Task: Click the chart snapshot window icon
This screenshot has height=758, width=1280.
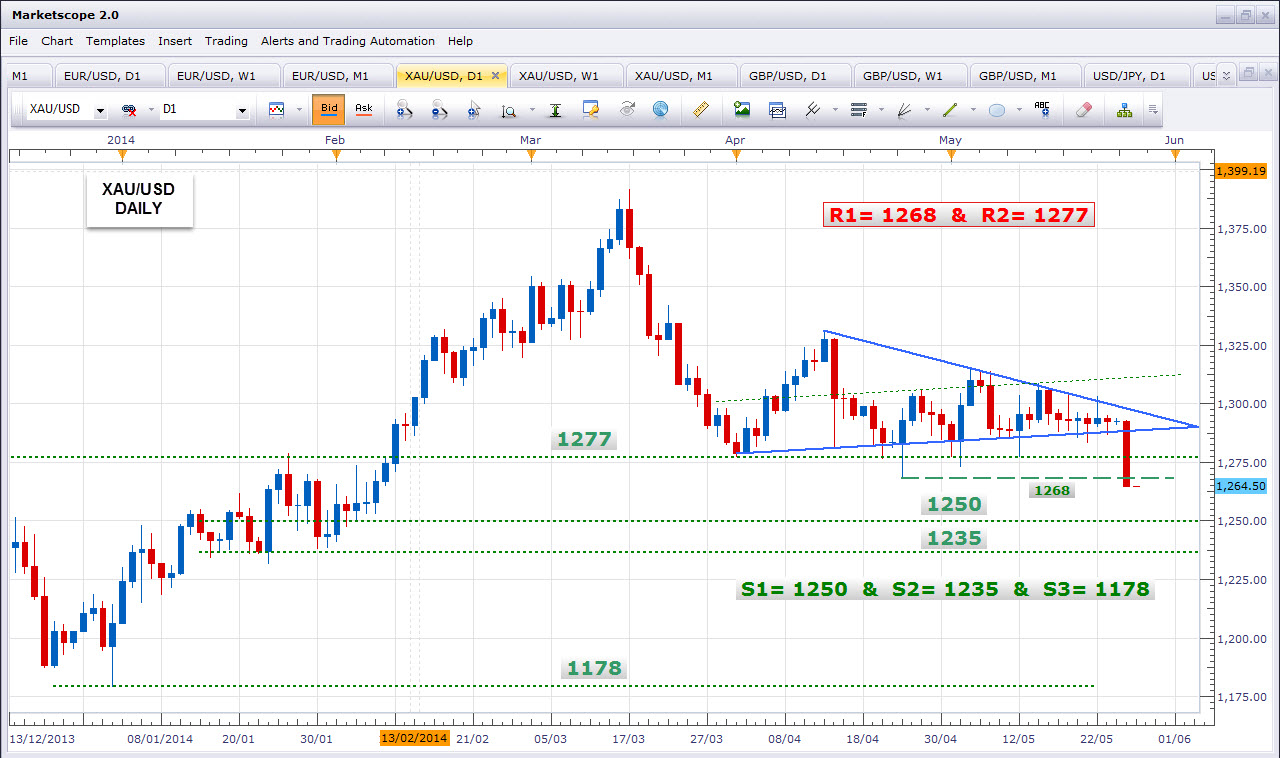Action: tap(777, 110)
